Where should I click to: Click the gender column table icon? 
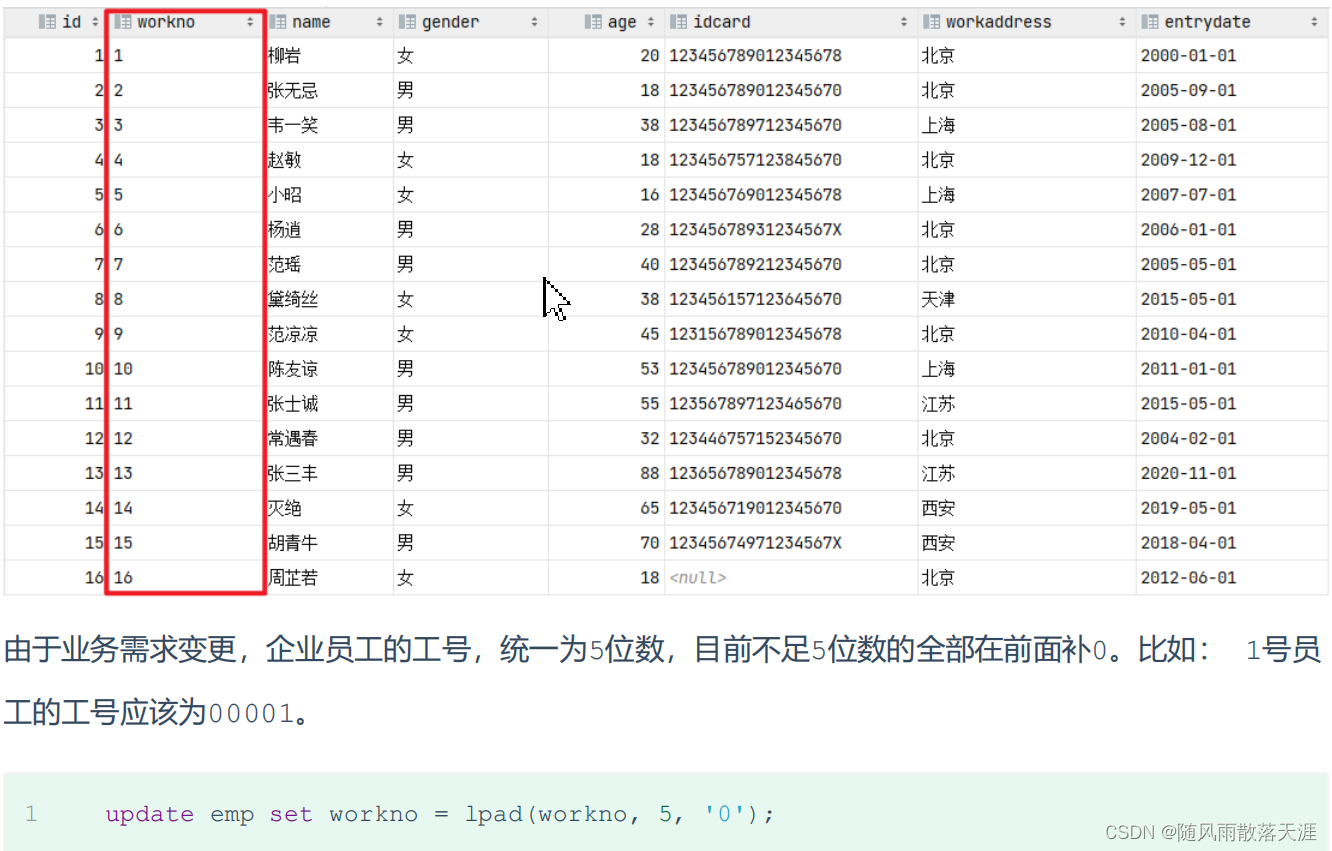coord(408,22)
